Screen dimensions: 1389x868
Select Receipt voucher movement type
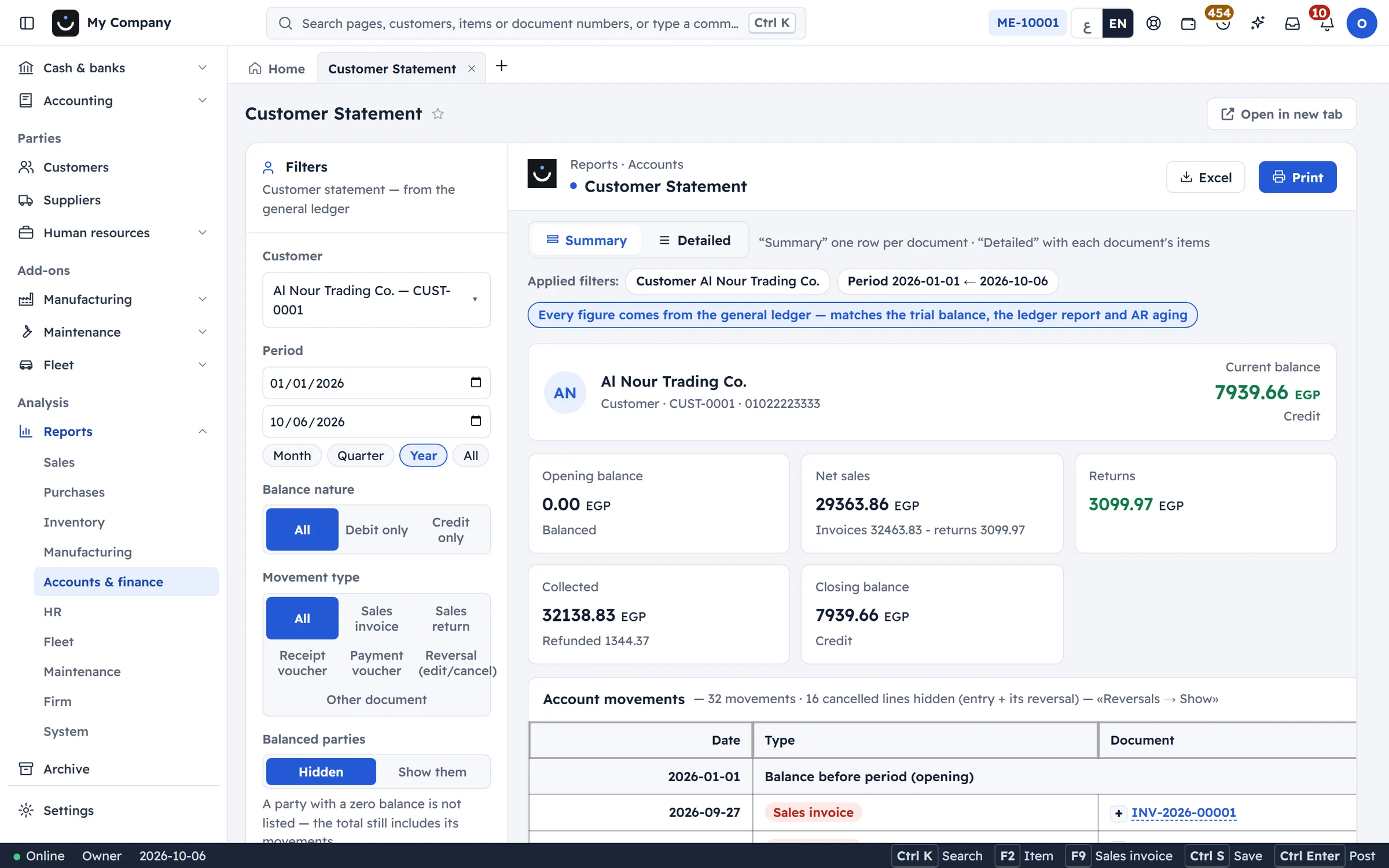pos(302,663)
